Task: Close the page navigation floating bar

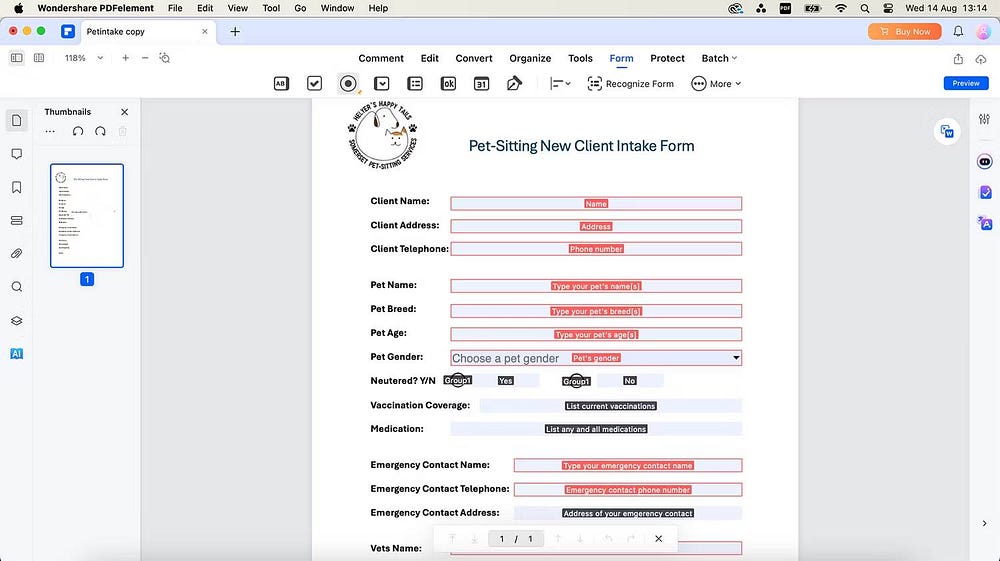Action: (x=658, y=539)
